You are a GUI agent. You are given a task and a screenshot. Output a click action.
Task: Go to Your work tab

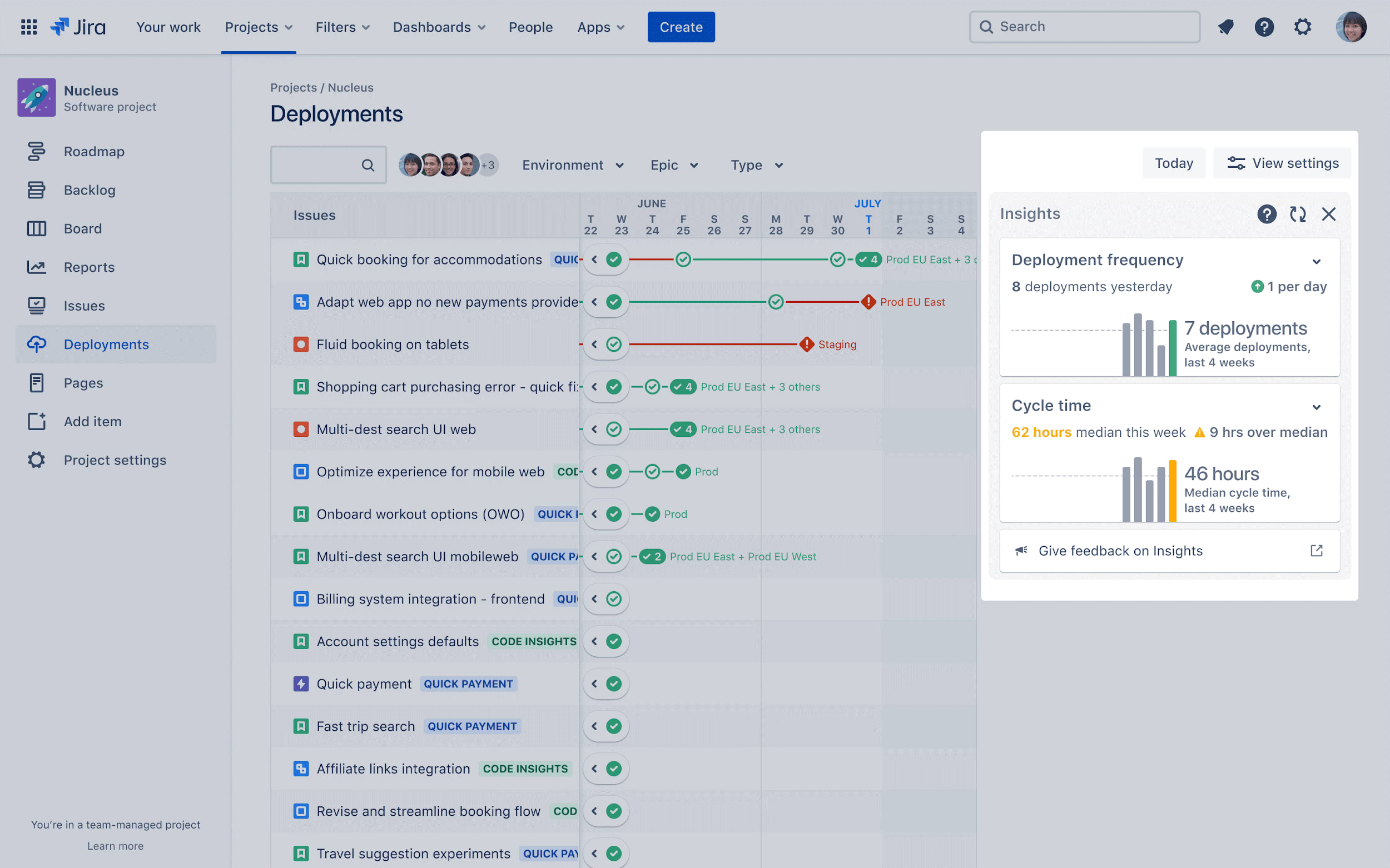[x=168, y=27]
